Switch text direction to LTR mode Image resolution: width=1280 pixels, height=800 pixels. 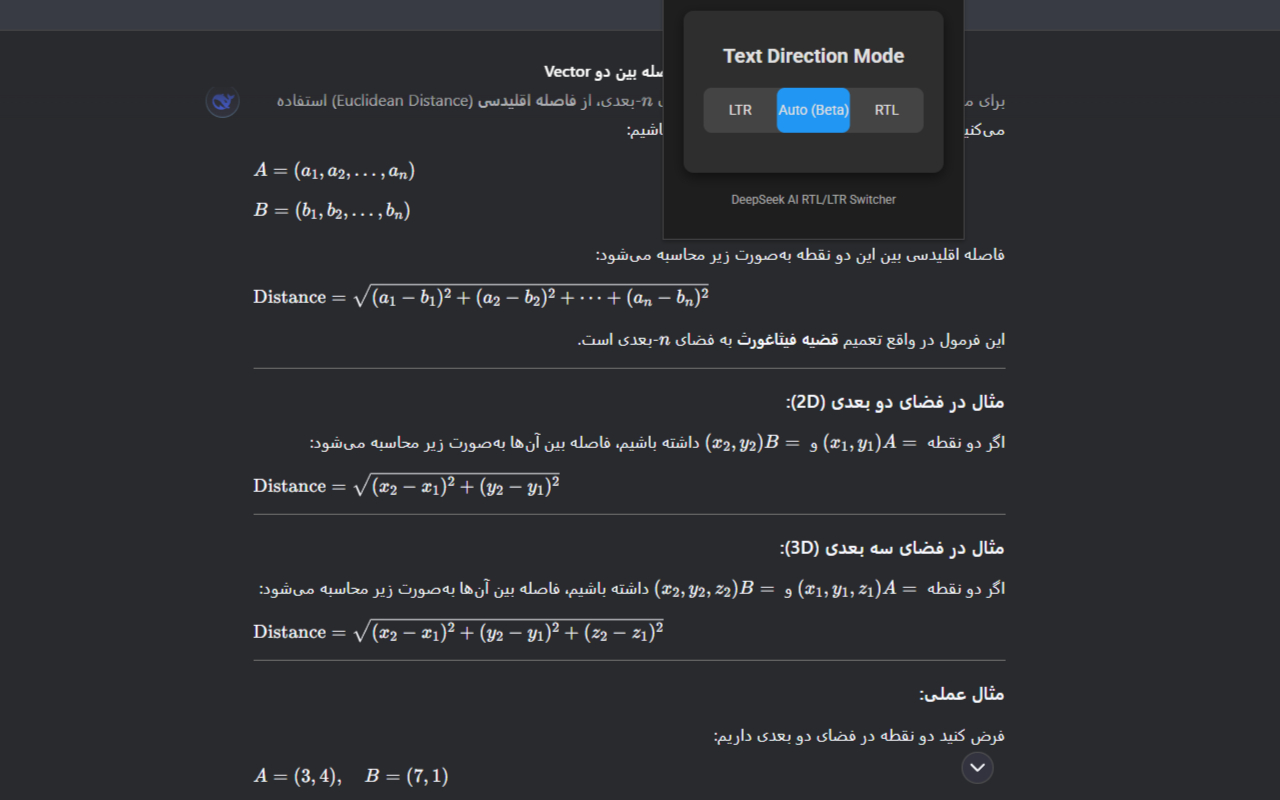pos(740,110)
